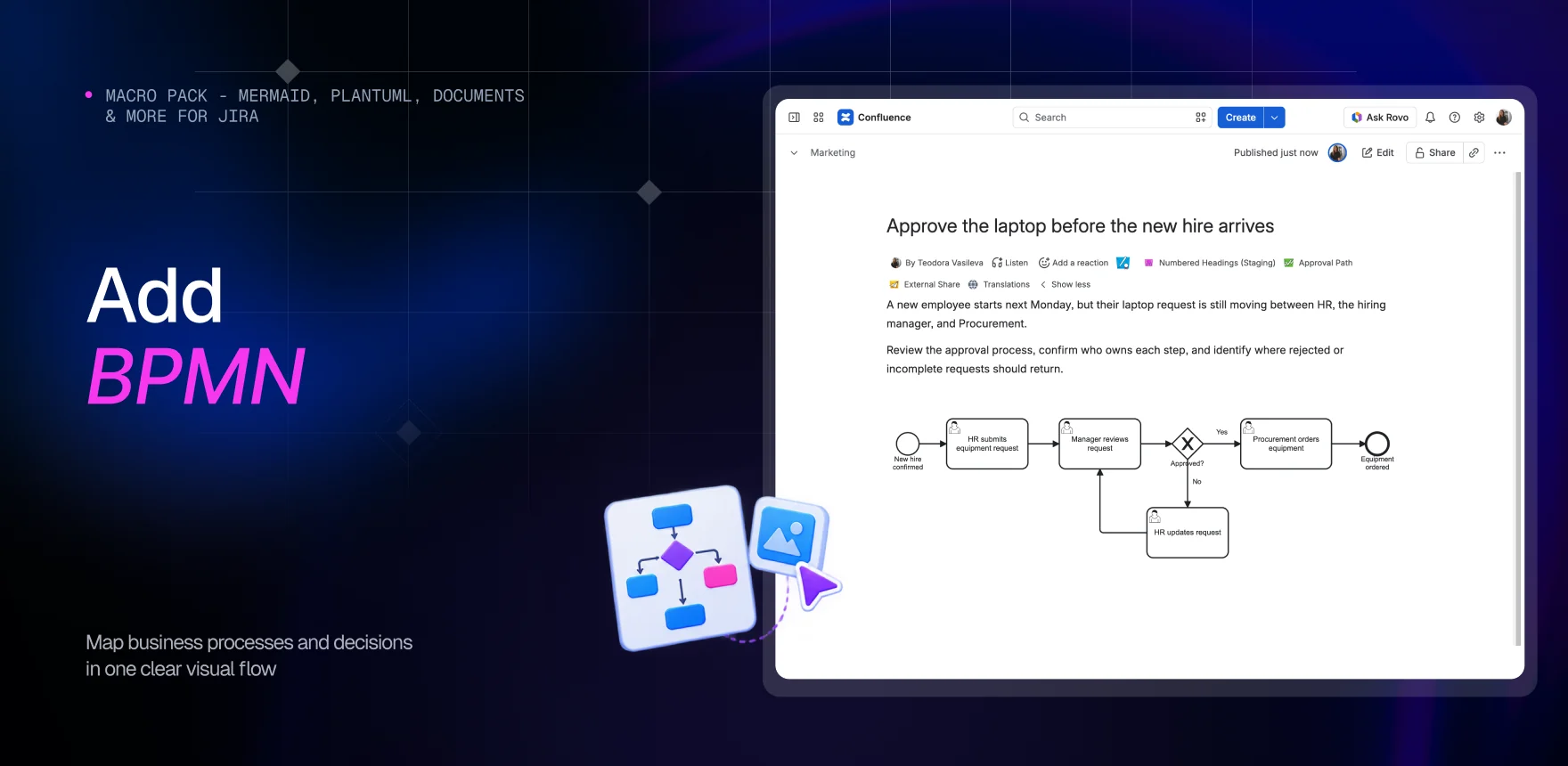
Task: Collapse byline apps with Show less
Action: coord(1066,285)
